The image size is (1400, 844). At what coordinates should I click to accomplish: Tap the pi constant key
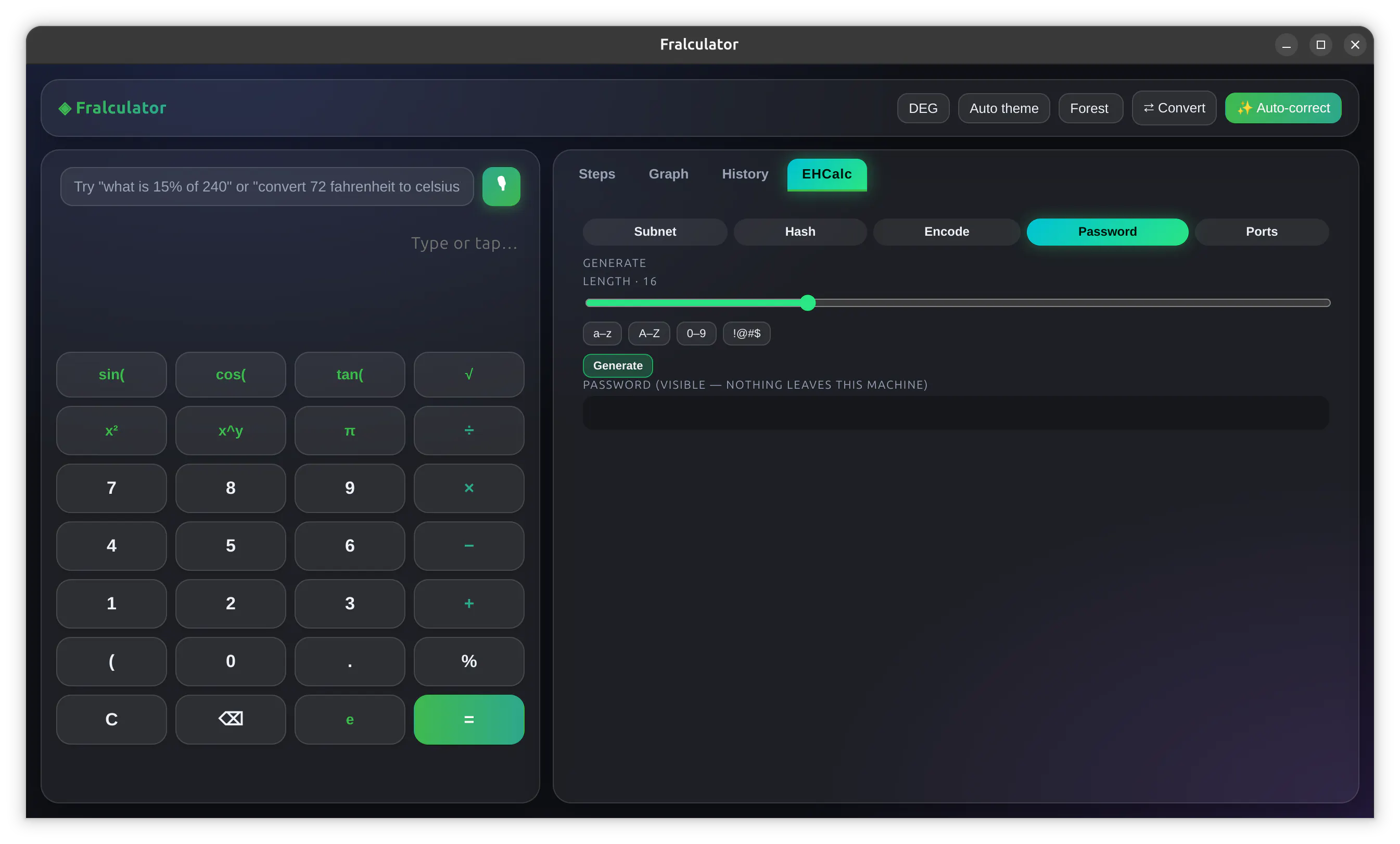350,430
